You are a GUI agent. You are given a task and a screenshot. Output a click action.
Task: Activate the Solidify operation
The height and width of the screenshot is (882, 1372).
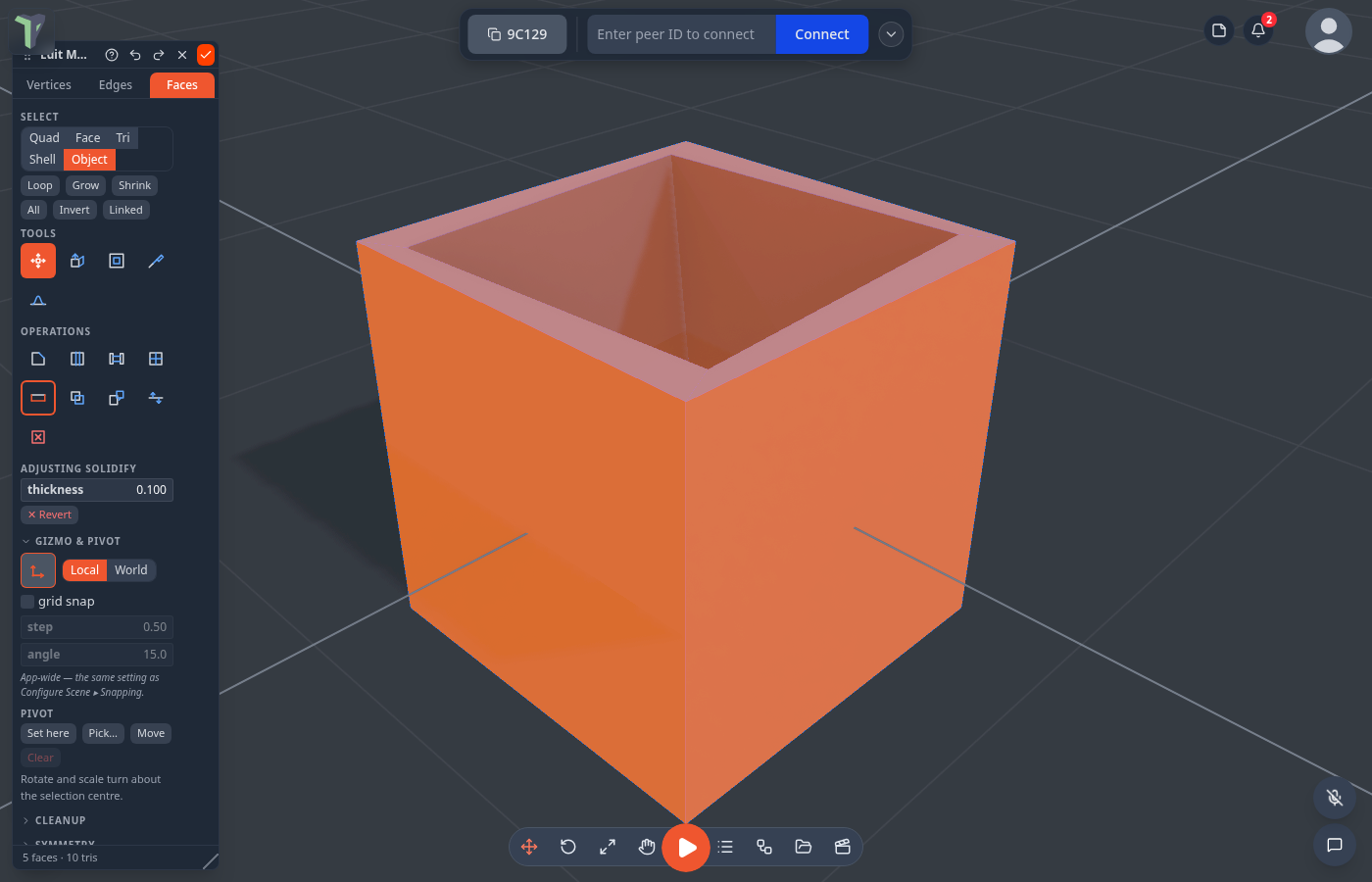(38, 398)
